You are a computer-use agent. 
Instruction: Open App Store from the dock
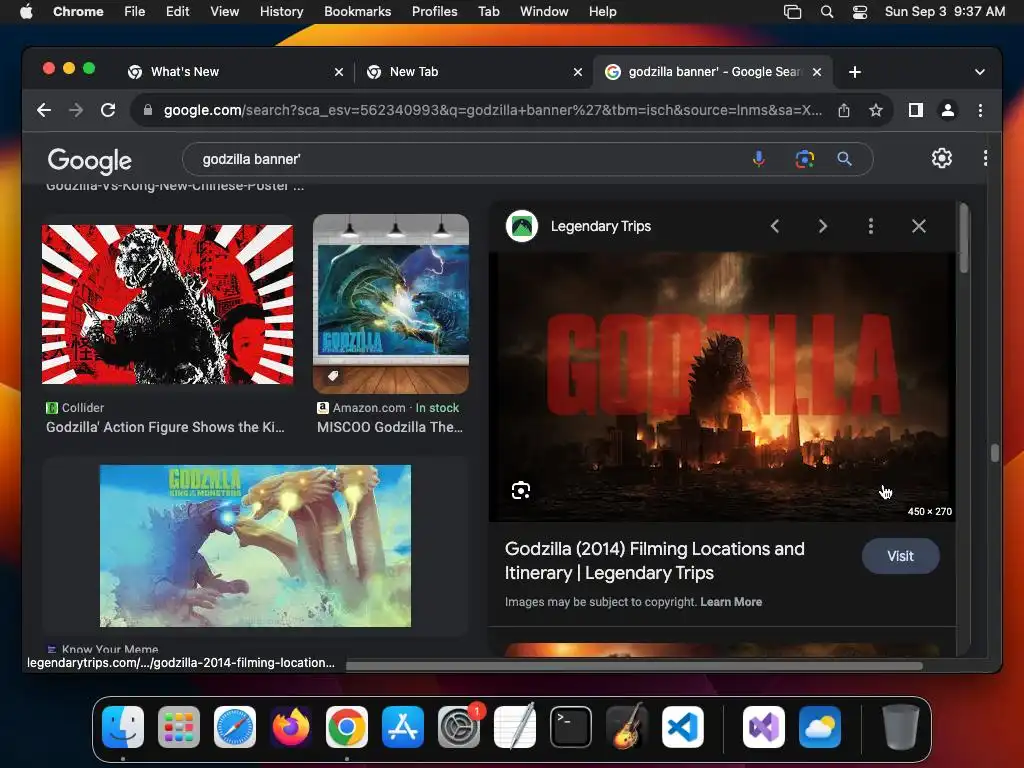pyautogui.click(x=403, y=727)
